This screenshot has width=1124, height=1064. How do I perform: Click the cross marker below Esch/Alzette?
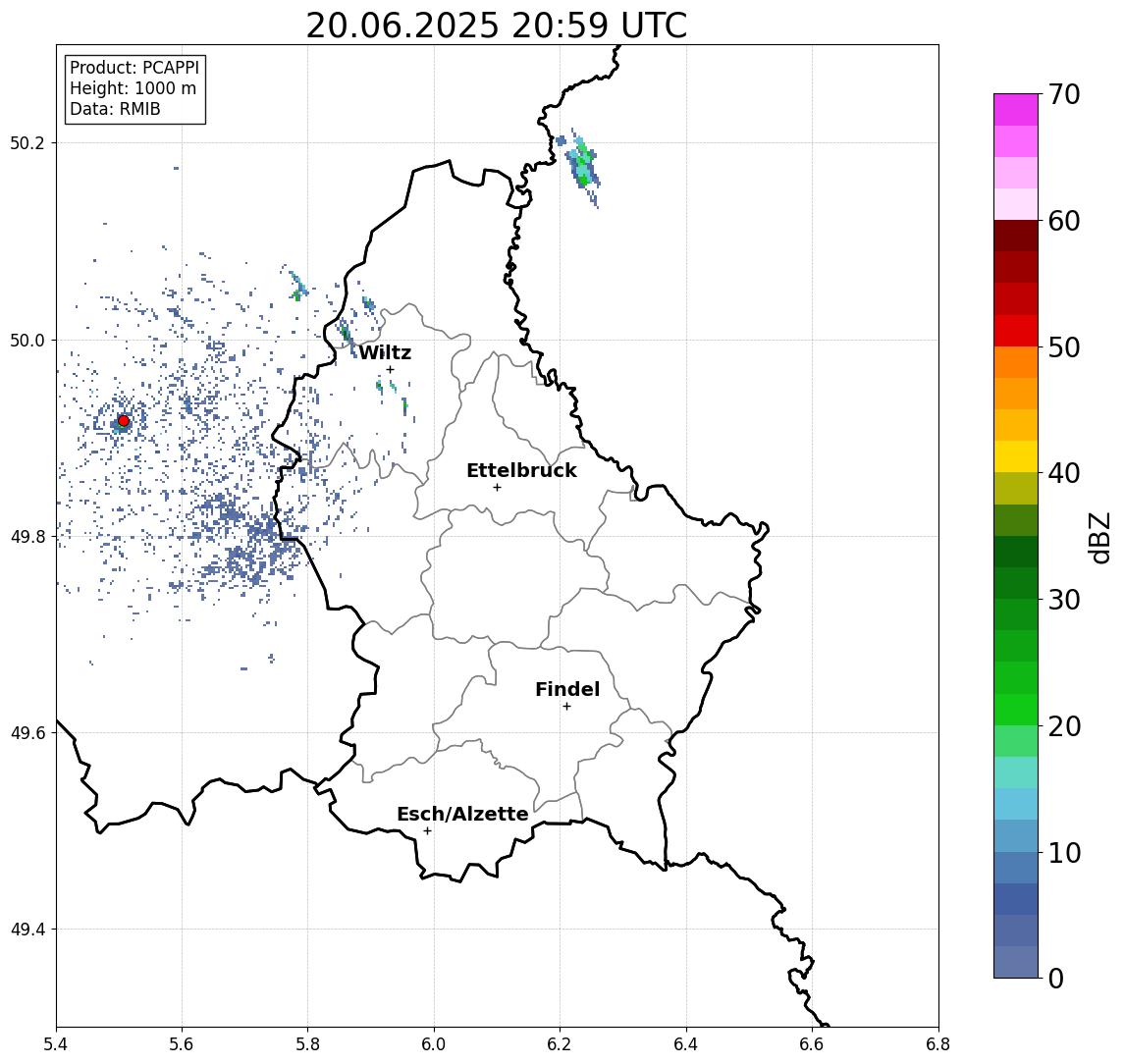[x=427, y=831]
